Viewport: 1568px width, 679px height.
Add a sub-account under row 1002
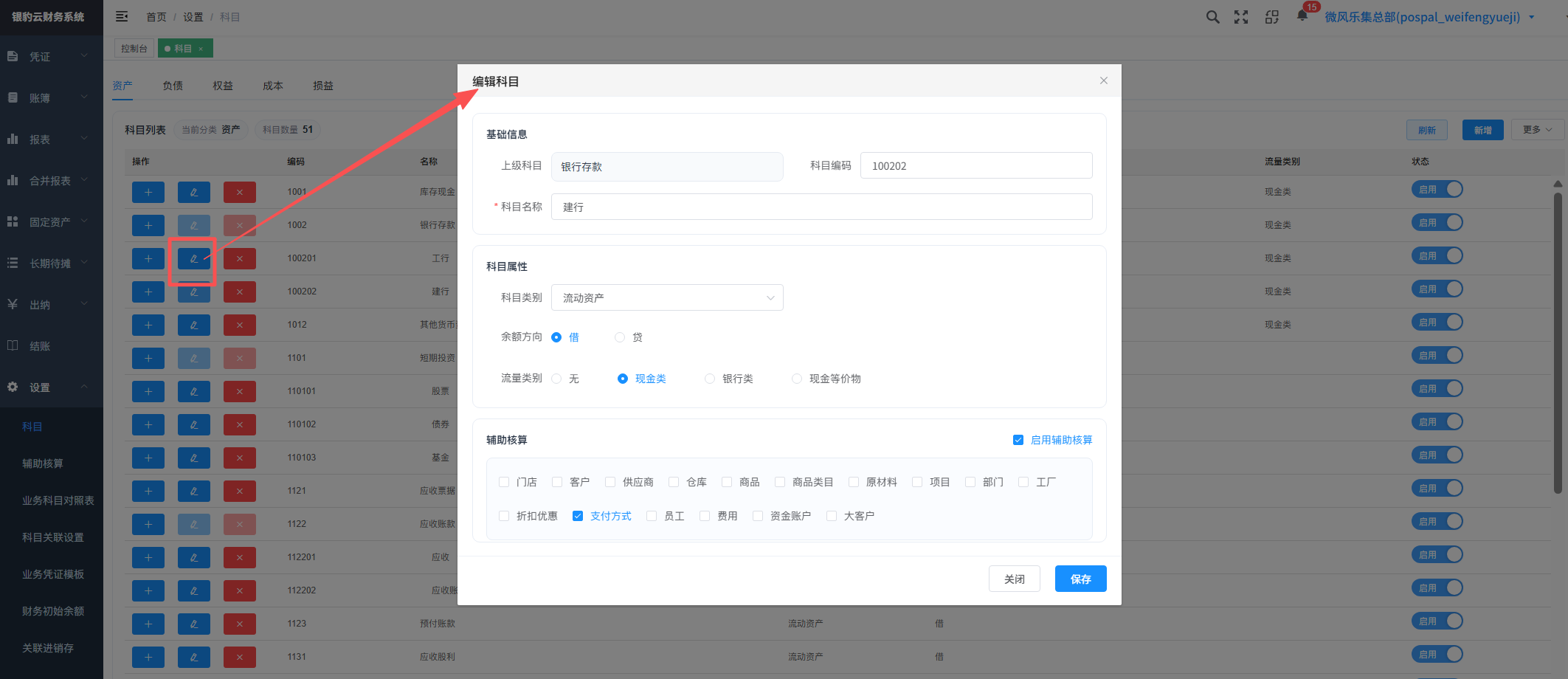[148, 225]
